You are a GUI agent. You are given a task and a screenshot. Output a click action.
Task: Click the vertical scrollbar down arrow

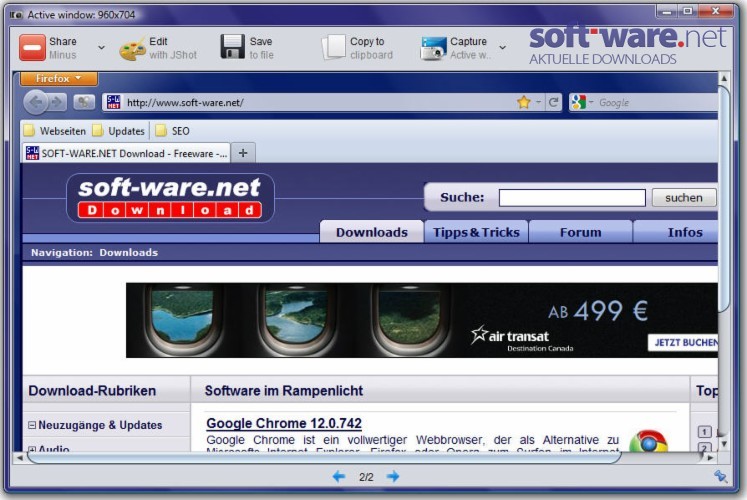(724, 444)
